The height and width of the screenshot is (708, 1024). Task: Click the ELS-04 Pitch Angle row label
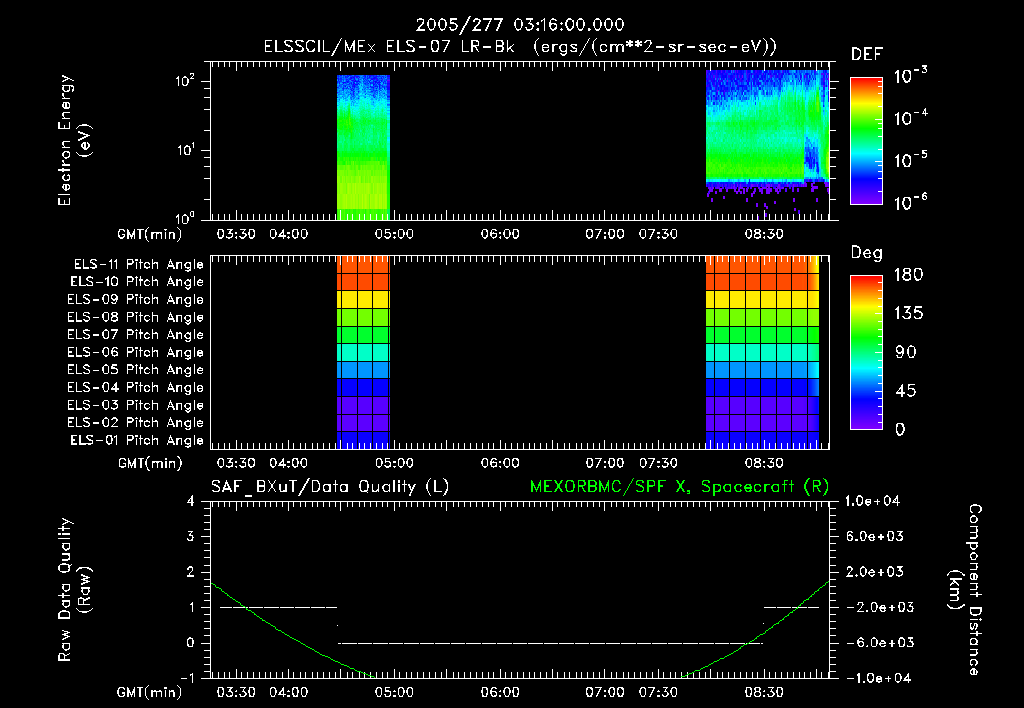[x=136, y=388]
